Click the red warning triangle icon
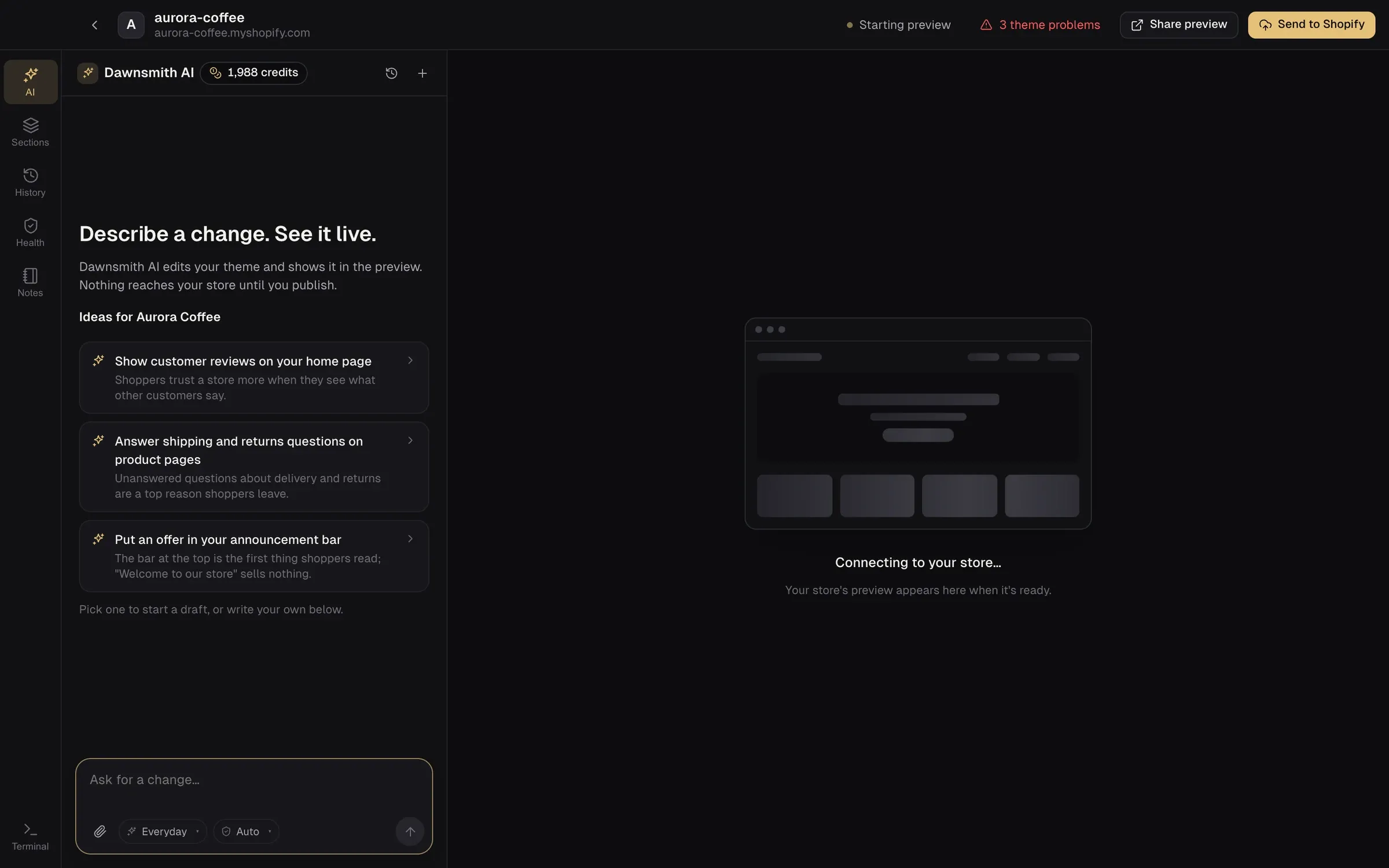This screenshot has height=868, width=1389. [x=986, y=25]
